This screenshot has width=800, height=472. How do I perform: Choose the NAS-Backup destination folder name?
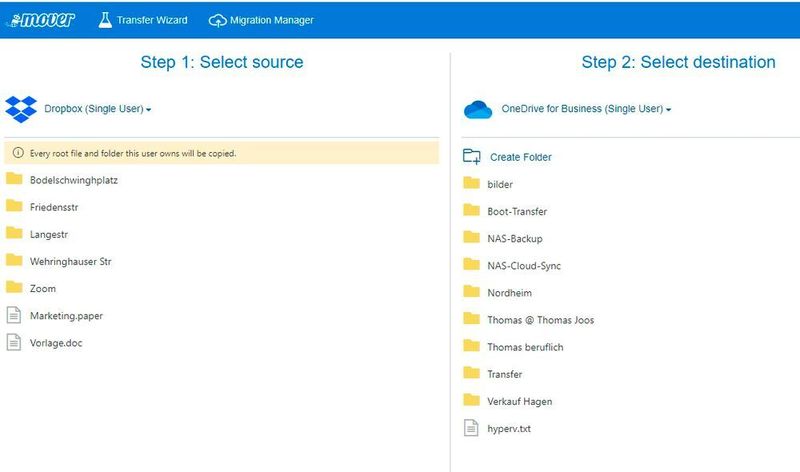point(515,238)
